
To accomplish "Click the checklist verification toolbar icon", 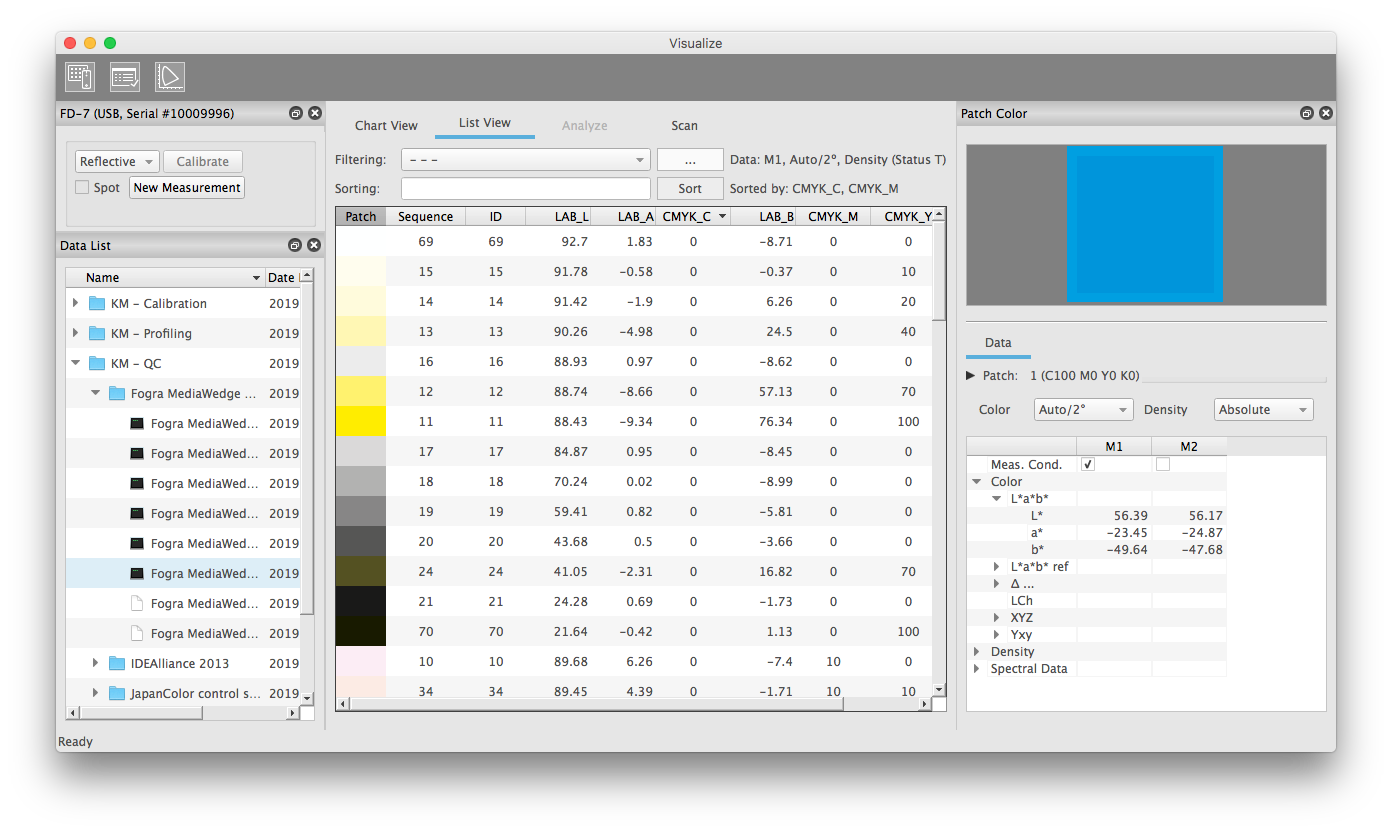I will click(125, 77).
